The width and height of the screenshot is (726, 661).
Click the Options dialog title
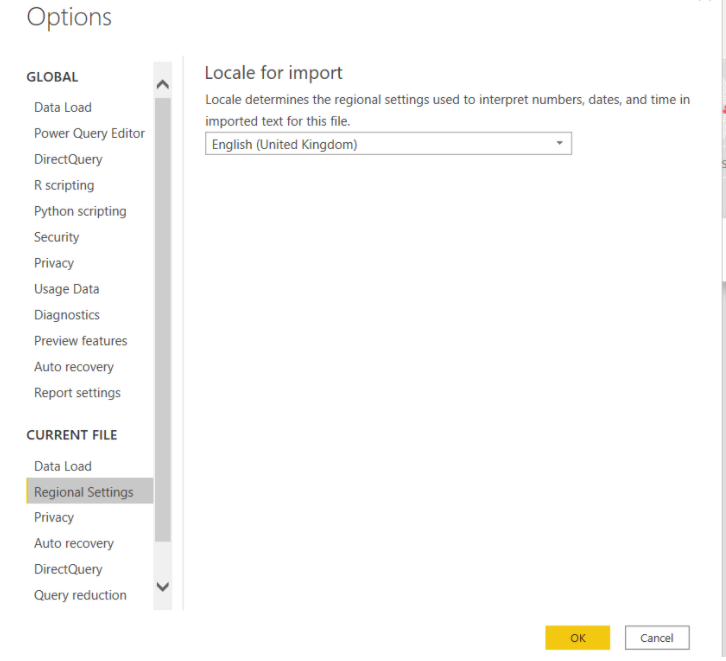click(x=69, y=18)
